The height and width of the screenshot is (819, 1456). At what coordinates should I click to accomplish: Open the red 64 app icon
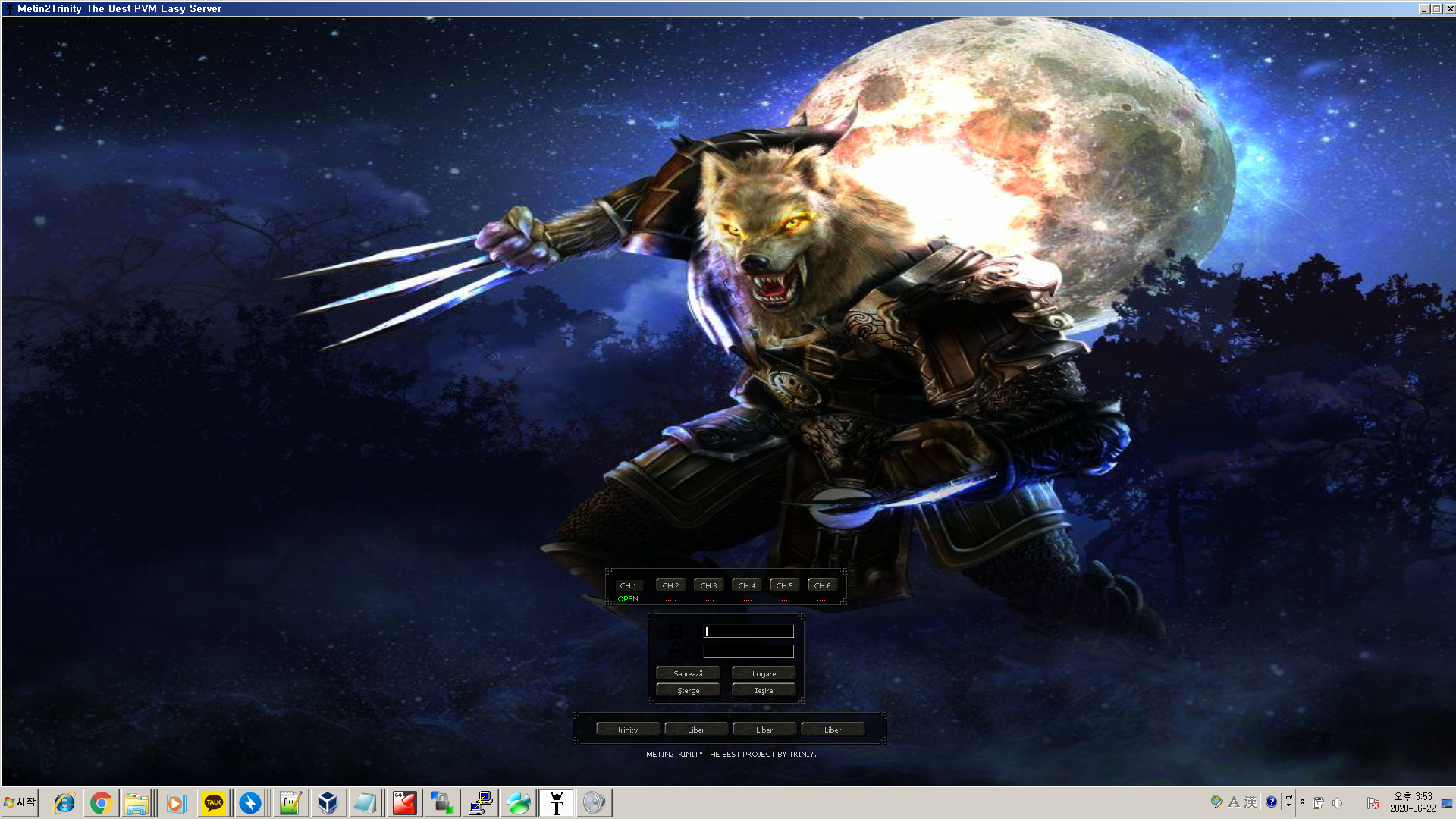pyautogui.click(x=404, y=803)
